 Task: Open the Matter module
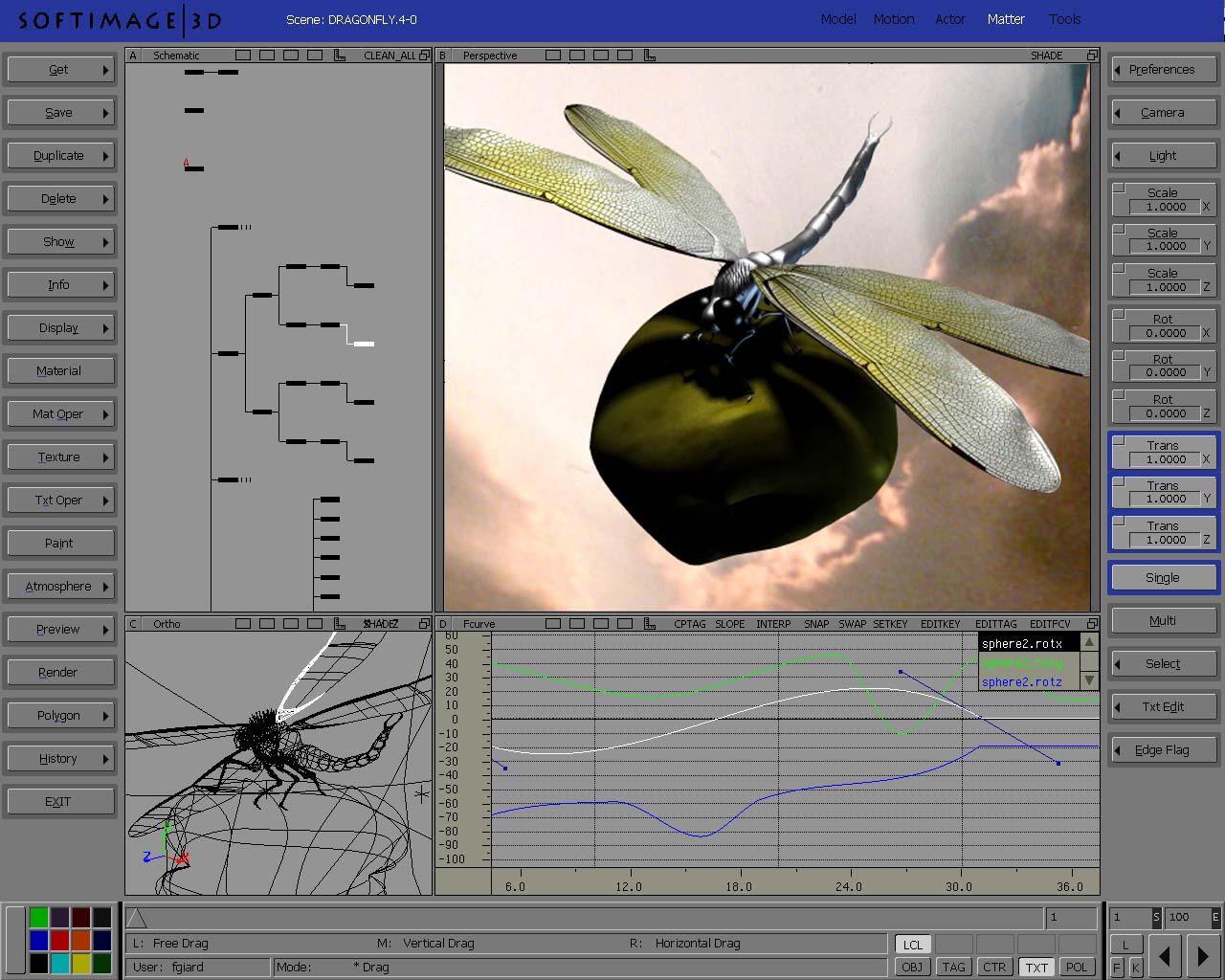(x=1005, y=19)
